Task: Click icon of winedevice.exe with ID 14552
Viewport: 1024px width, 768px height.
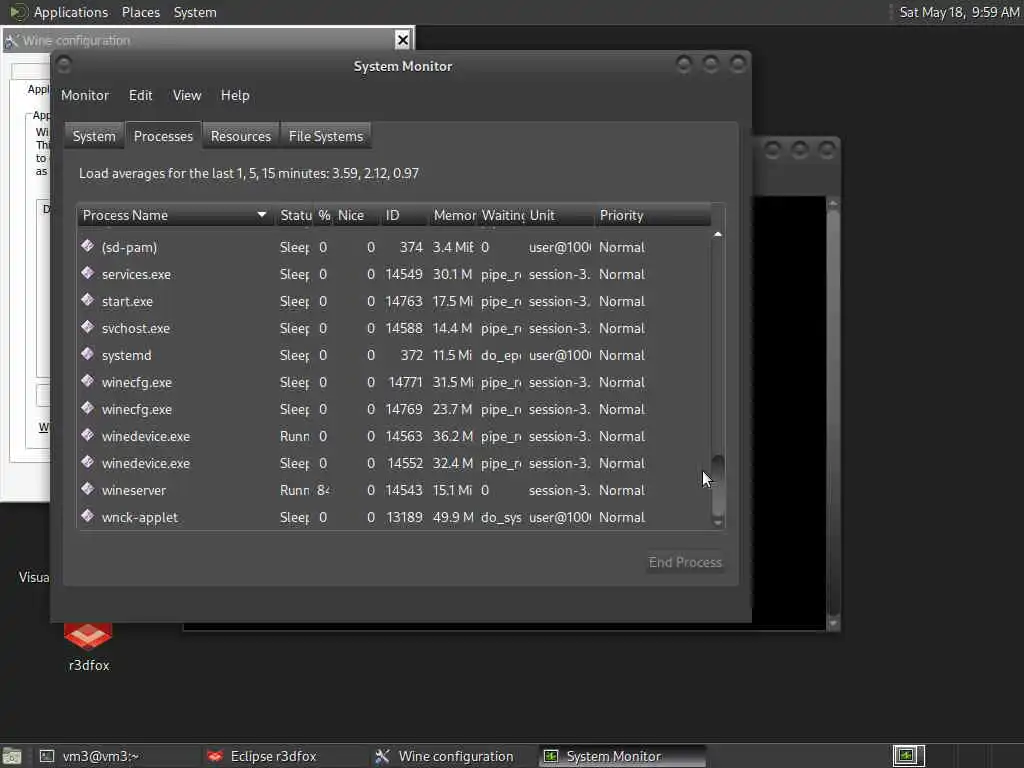Action: (x=88, y=462)
